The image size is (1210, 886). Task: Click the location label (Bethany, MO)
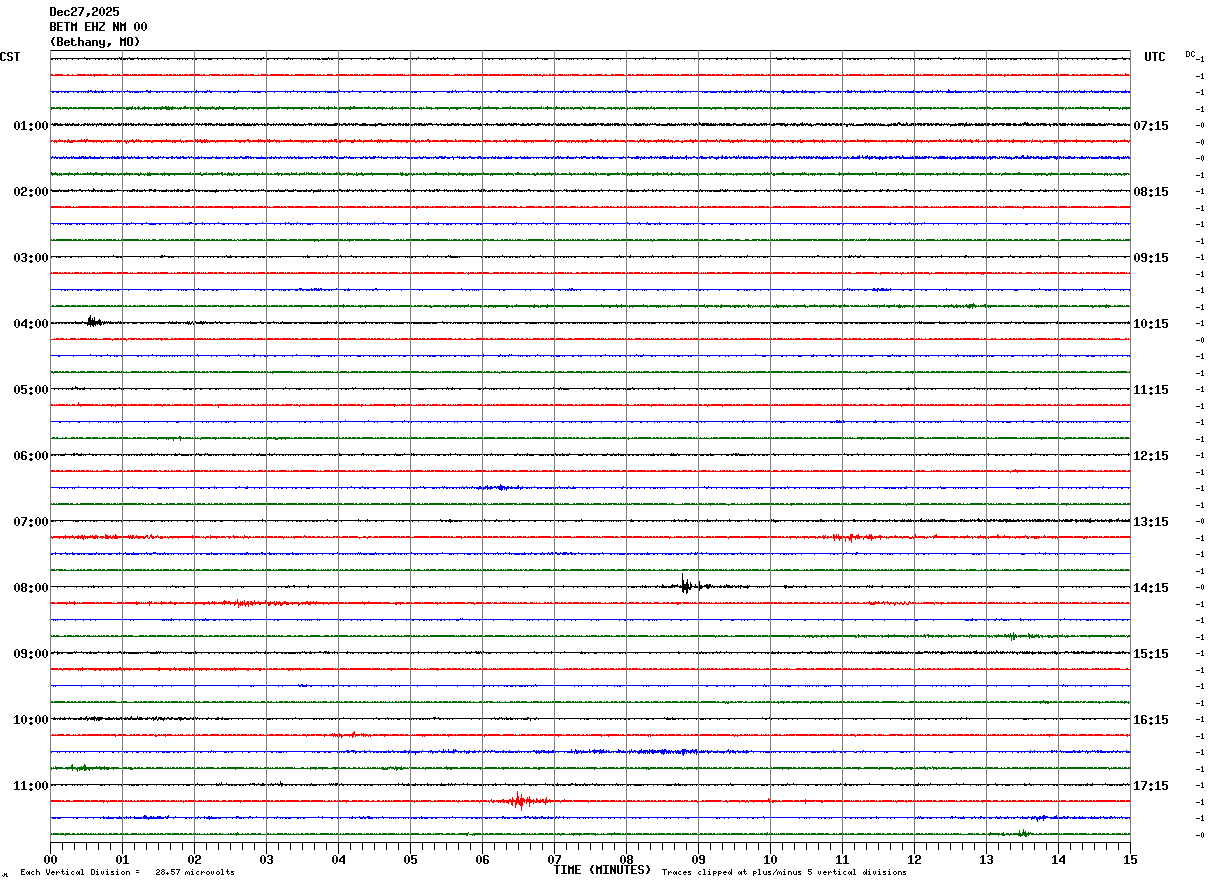coord(95,42)
